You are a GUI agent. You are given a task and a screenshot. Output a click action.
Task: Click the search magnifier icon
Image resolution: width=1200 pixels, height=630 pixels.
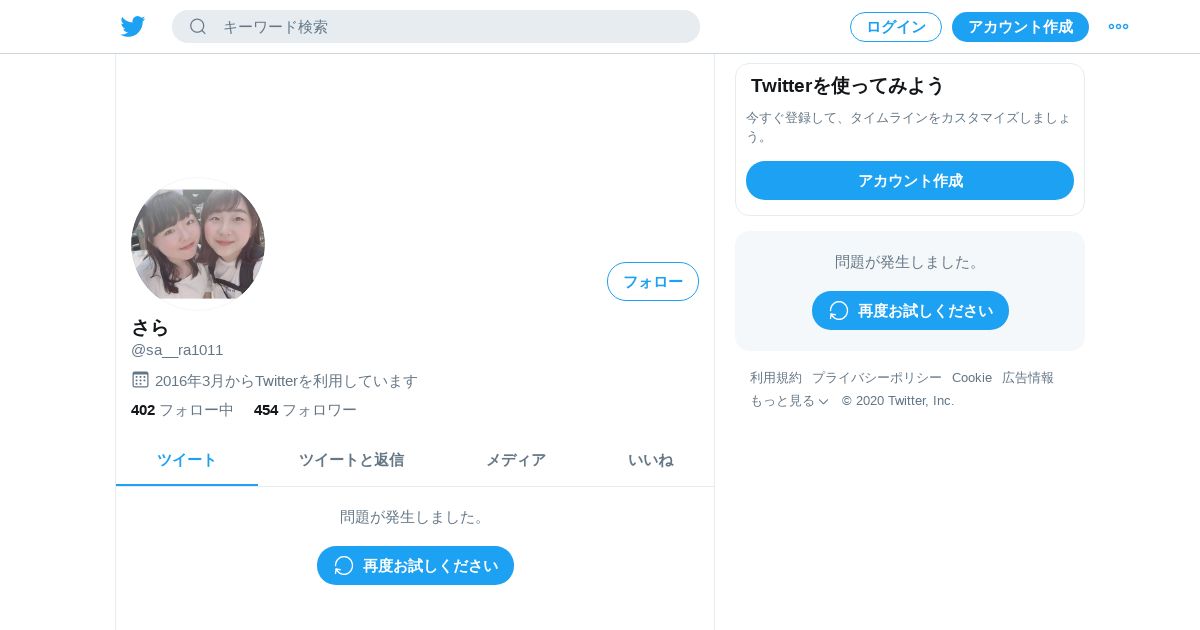198,26
